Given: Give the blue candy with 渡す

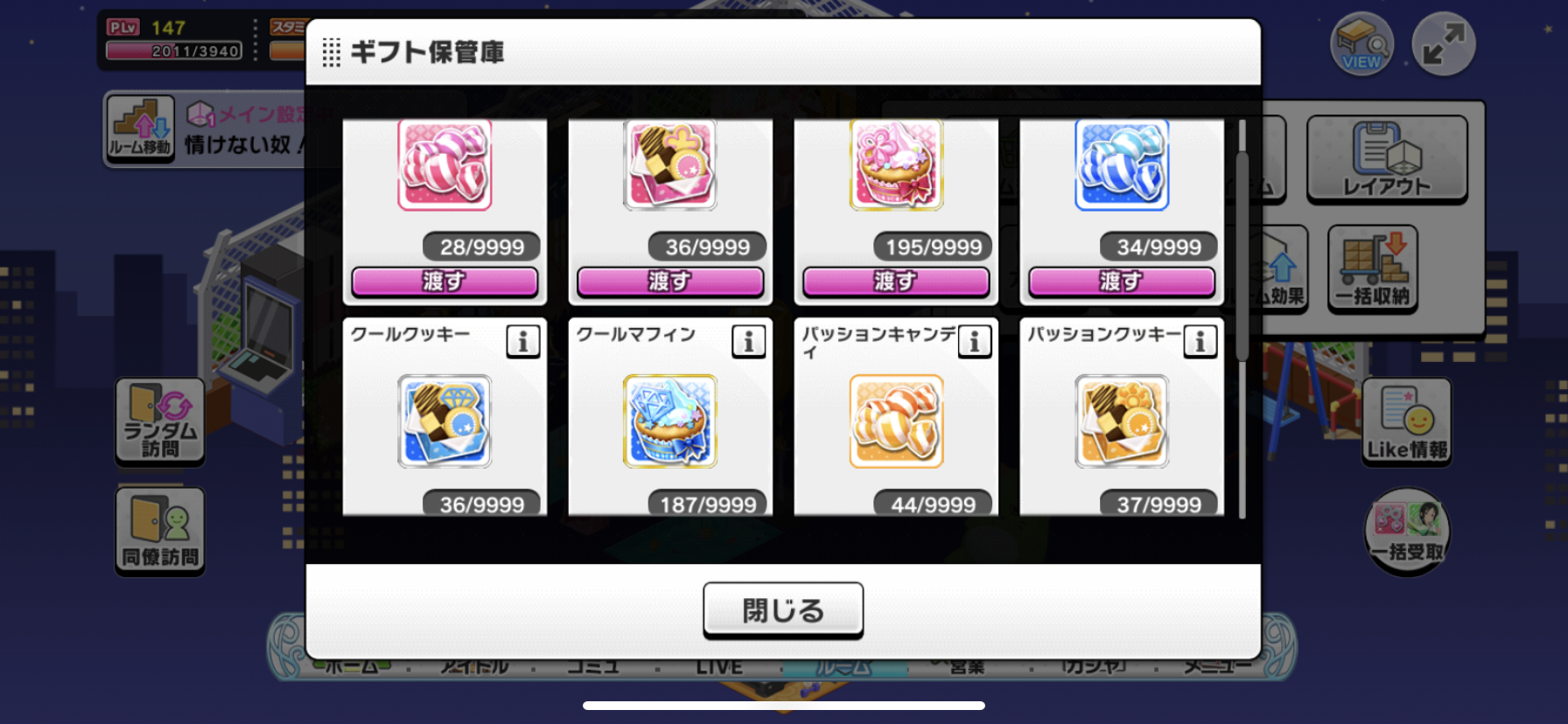Looking at the screenshot, I should click(1122, 282).
